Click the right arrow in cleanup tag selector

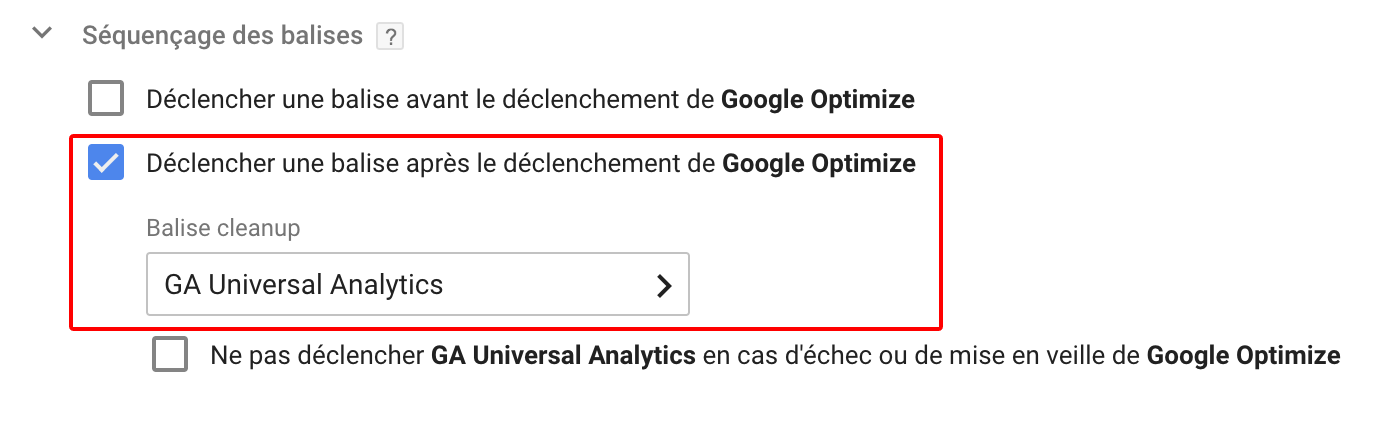click(663, 286)
